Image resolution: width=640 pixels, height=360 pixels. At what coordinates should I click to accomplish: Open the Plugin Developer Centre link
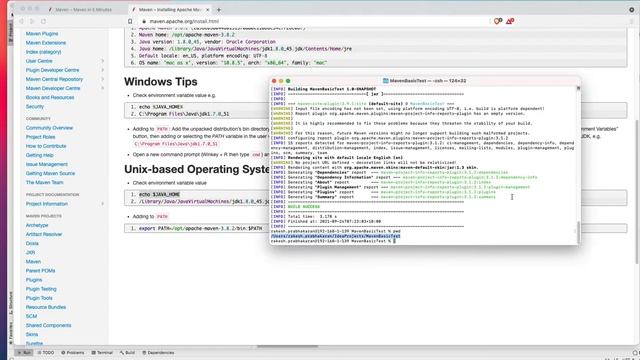pyautogui.click(x=52, y=70)
